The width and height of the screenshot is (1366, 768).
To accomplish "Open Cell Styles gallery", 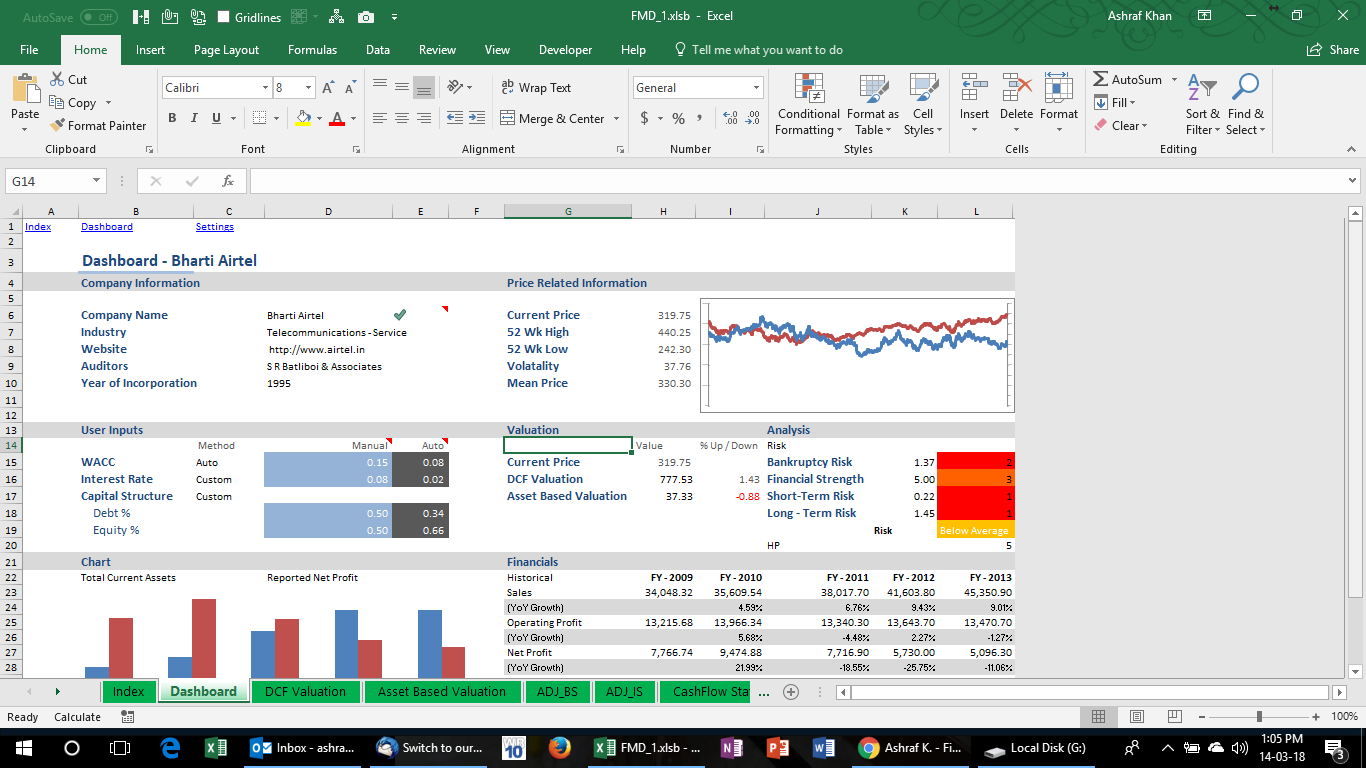I will point(922,103).
